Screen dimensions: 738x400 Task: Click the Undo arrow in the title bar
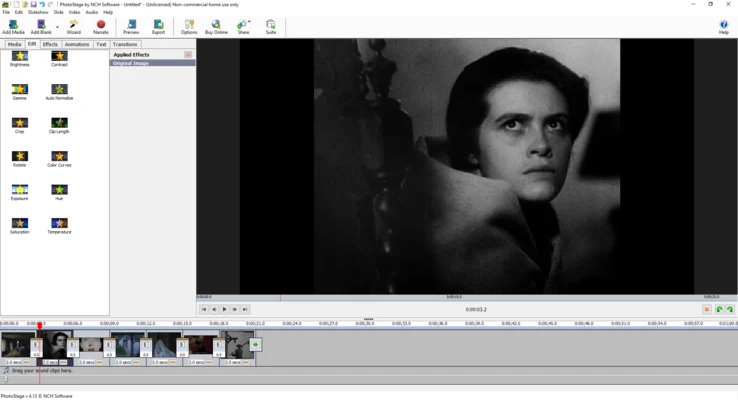click(x=42, y=4)
